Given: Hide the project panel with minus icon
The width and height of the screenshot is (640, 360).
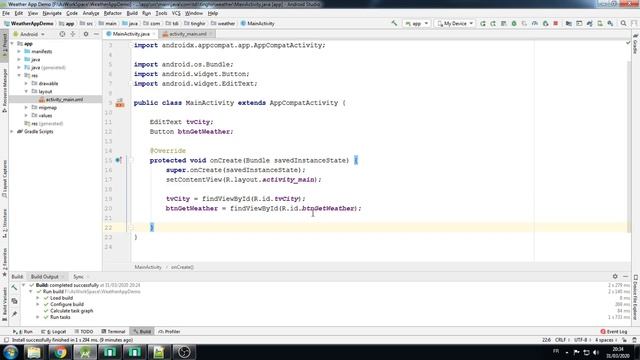Looking at the screenshot, I should pyautogui.click(x=96, y=34).
